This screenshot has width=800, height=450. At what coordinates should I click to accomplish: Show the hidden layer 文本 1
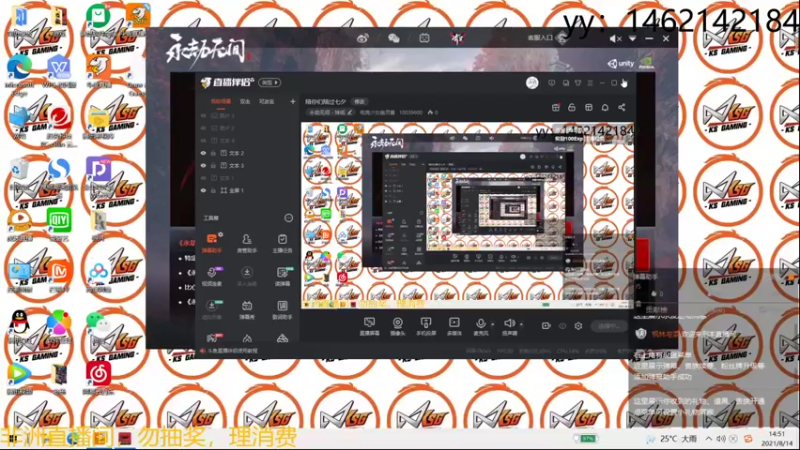[204, 178]
